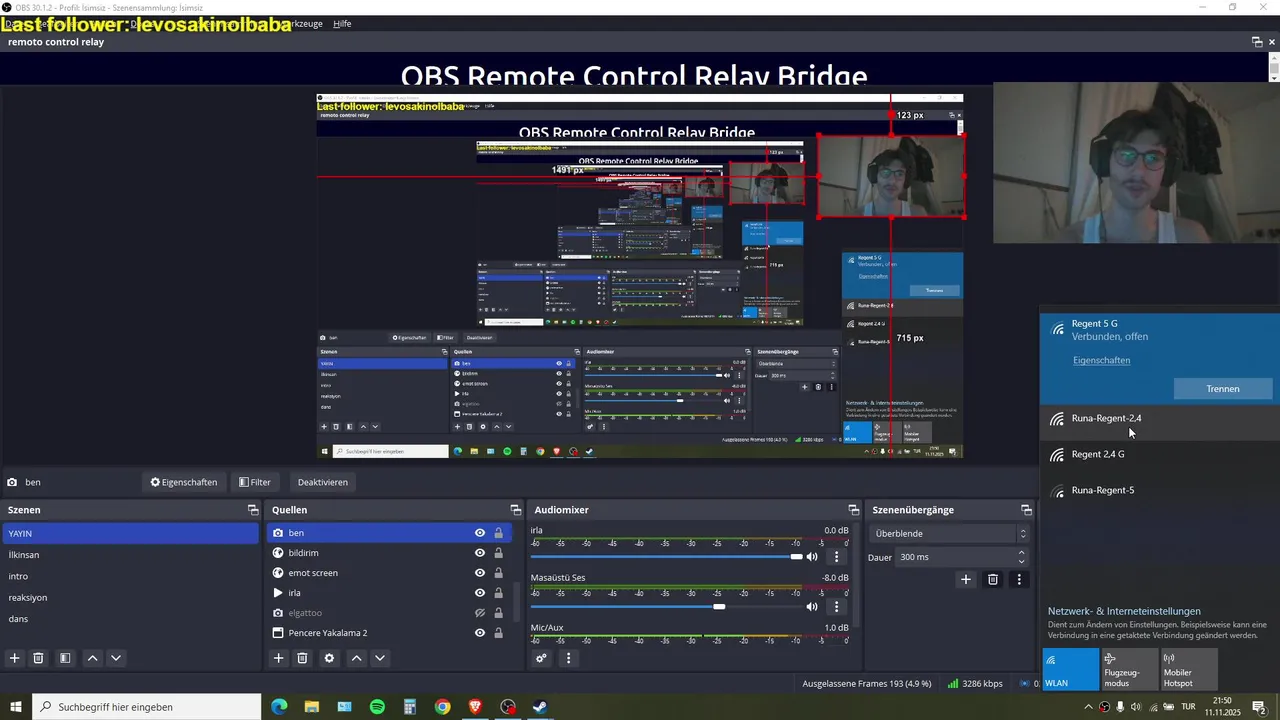This screenshot has width=1280, height=720.
Task: Hide the ben source with its eye icon
Action: pos(480,533)
